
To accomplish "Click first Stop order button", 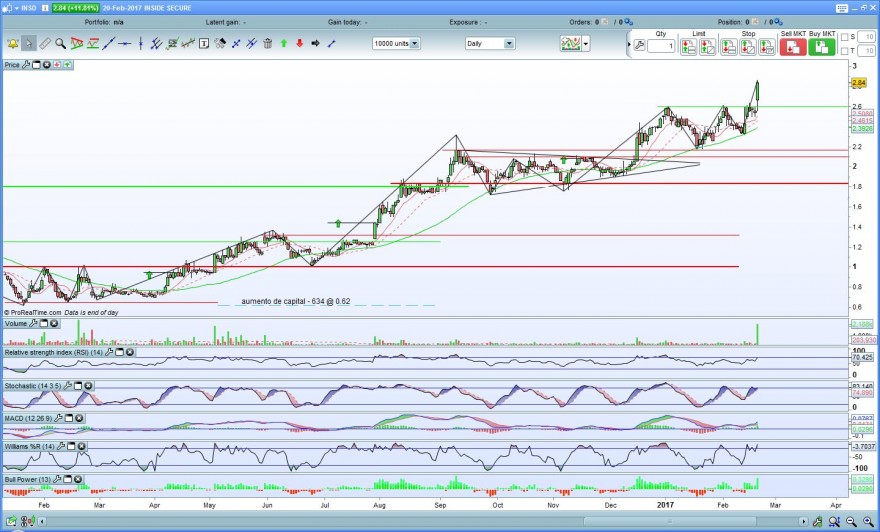I will [x=728, y=47].
